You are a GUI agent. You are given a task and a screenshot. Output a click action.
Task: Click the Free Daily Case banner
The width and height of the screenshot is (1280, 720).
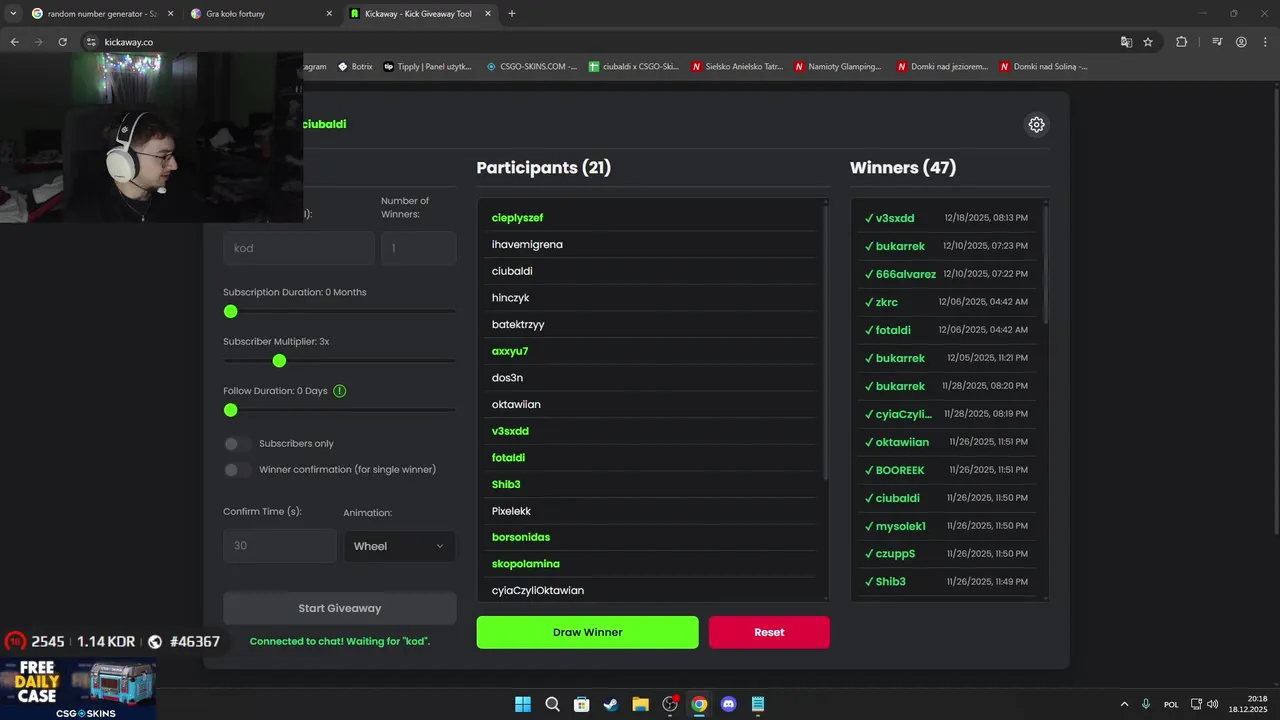78,688
